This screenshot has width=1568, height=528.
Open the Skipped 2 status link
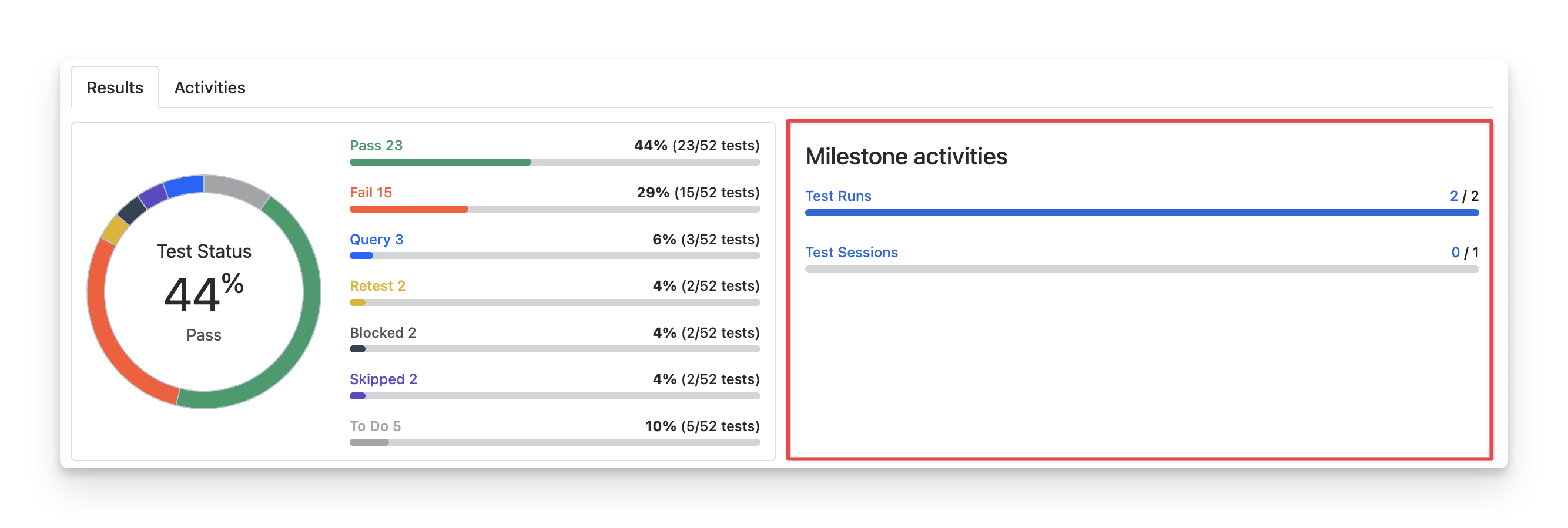(x=383, y=379)
